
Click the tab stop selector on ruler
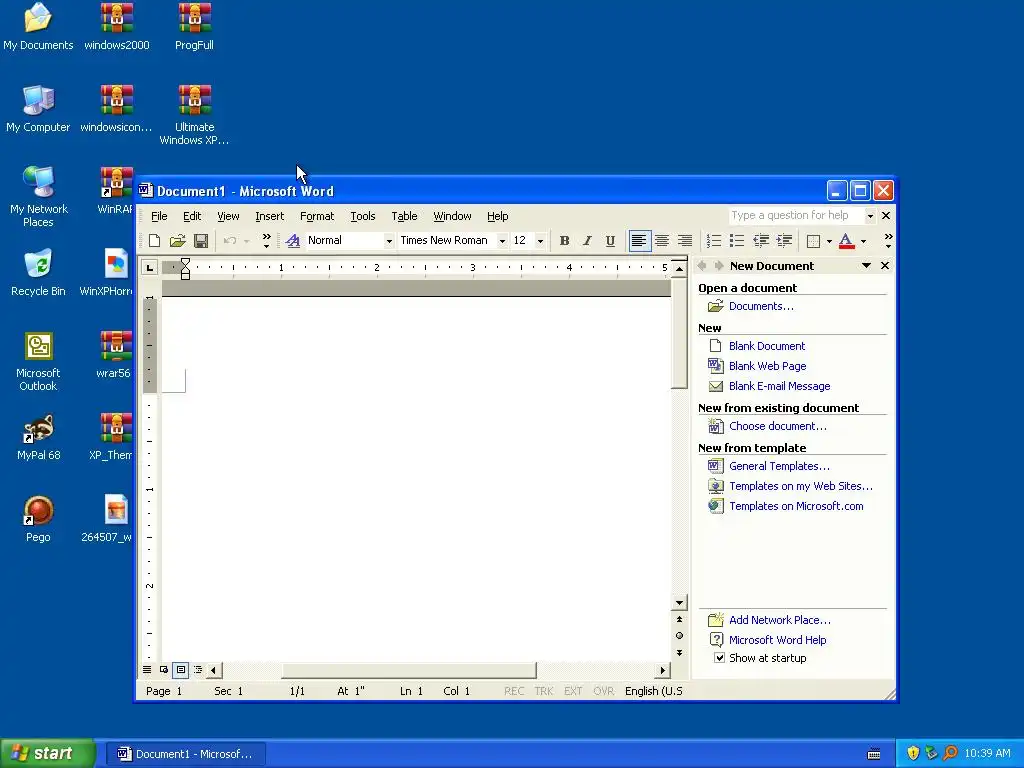(150, 267)
